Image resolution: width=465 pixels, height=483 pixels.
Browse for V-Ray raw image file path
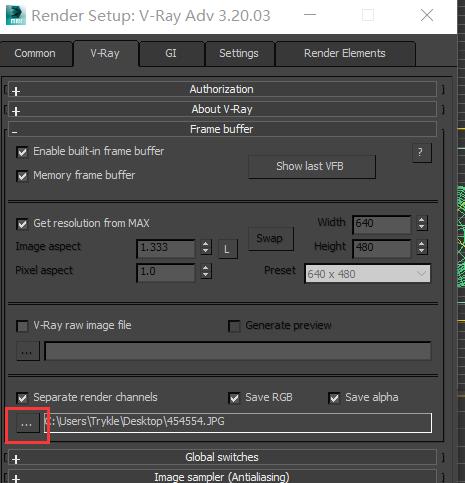coord(28,351)
